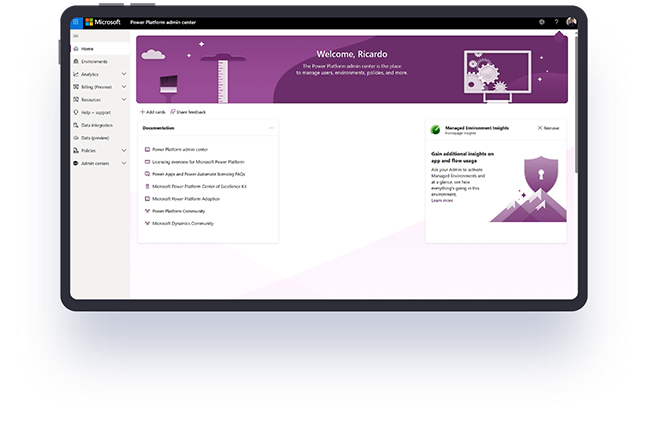Open Environments in navigation
This screenshot has width=647, height=422.
click(100, 61)
